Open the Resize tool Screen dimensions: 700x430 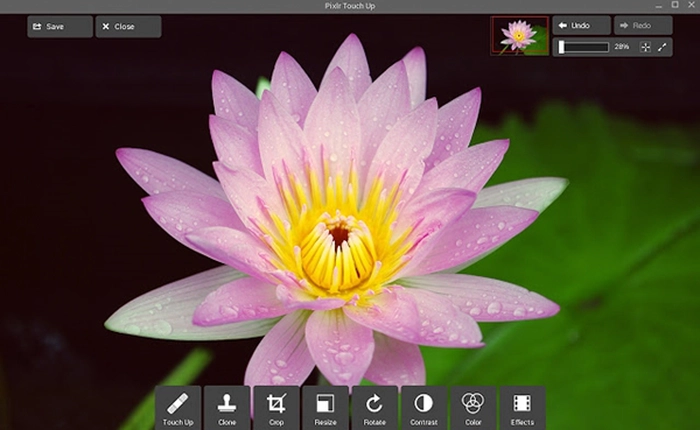325,408
